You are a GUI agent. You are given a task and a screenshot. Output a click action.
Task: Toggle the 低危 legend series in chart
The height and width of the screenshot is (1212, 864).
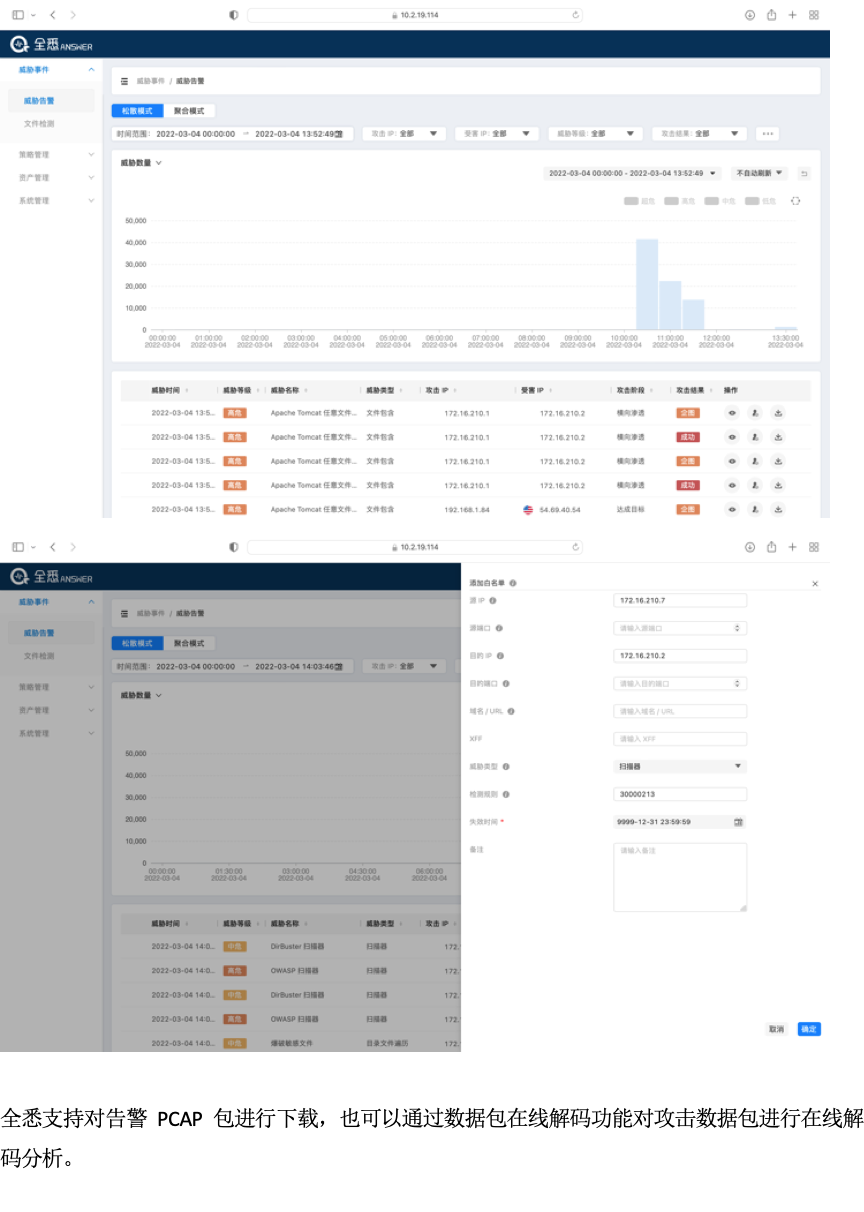click(760, 201)
